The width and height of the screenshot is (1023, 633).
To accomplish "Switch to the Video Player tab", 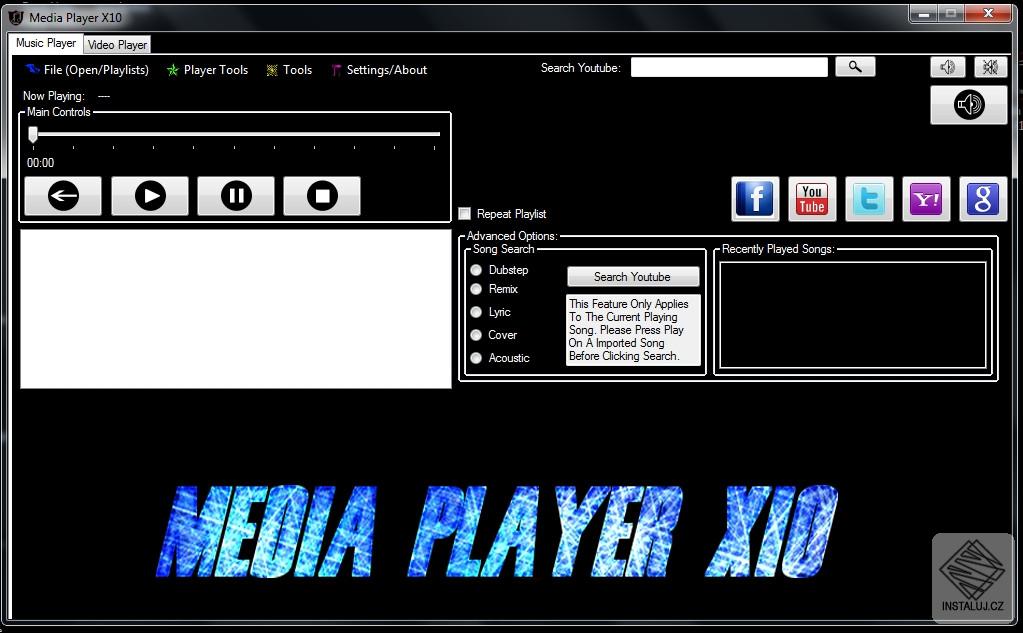I will [116, 44].
